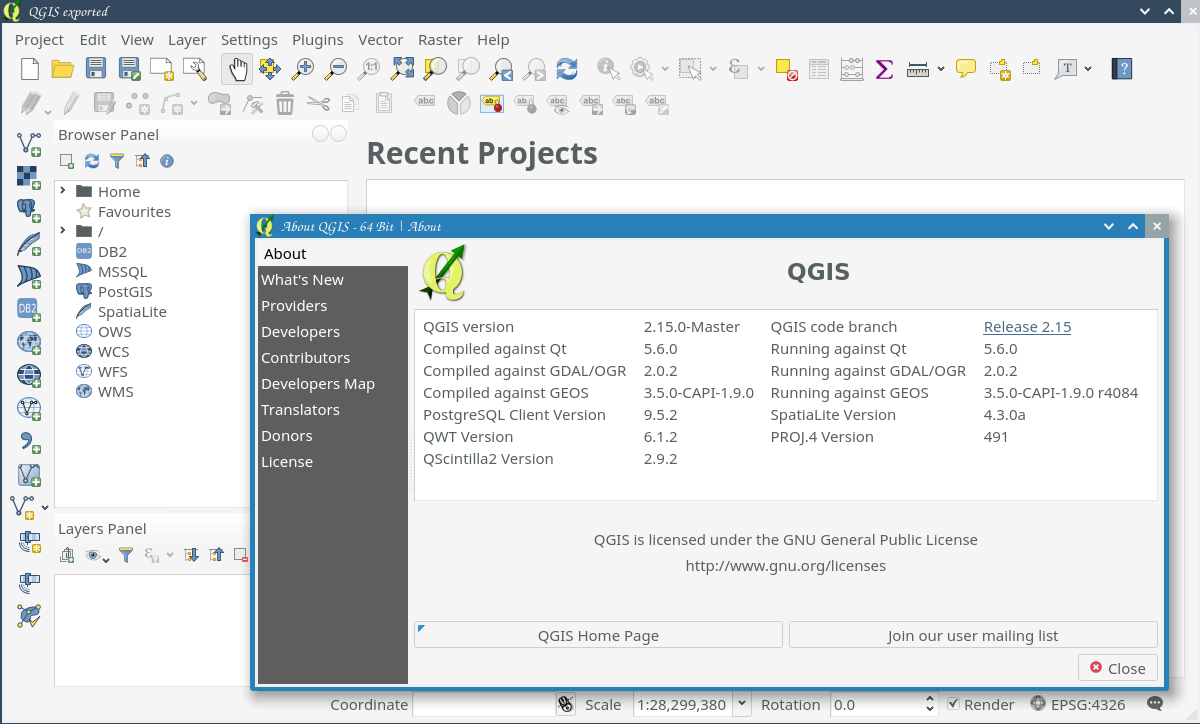This screenshot has height=724, width=1200.
Task: Click the Map Tips speech bubble icon
Action: tap(966, 69)
